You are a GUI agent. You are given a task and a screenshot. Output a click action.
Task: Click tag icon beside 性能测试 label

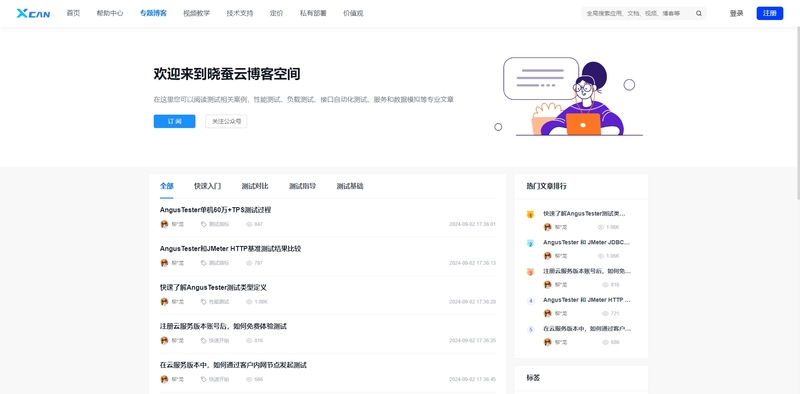(x=204, y=302)
